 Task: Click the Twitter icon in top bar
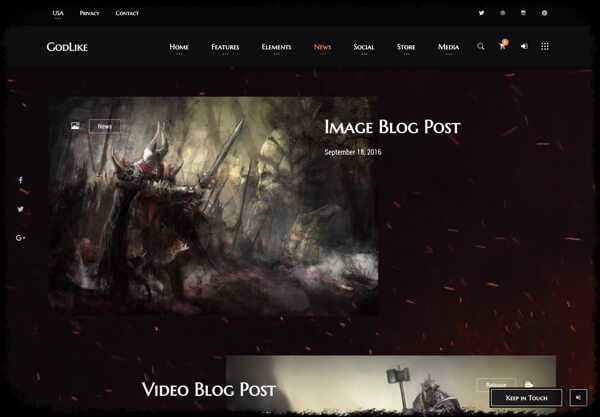(x=481, y=13)
